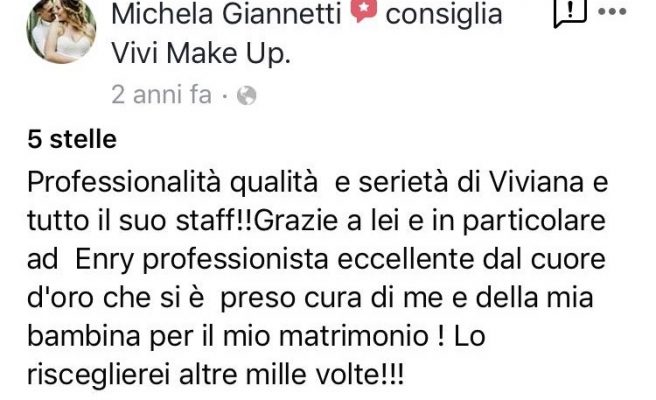Select the line "risceglierei altre mille volte"
656x400 pixels.
pyautogui.click(x=216, y=374)
